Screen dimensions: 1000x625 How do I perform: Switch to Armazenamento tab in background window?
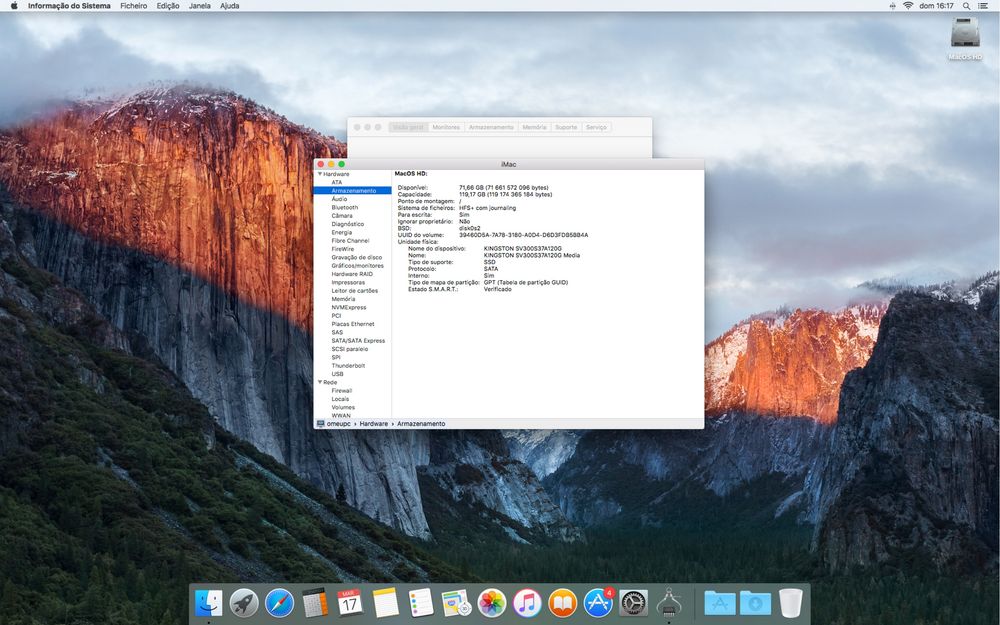pos(490,127)
